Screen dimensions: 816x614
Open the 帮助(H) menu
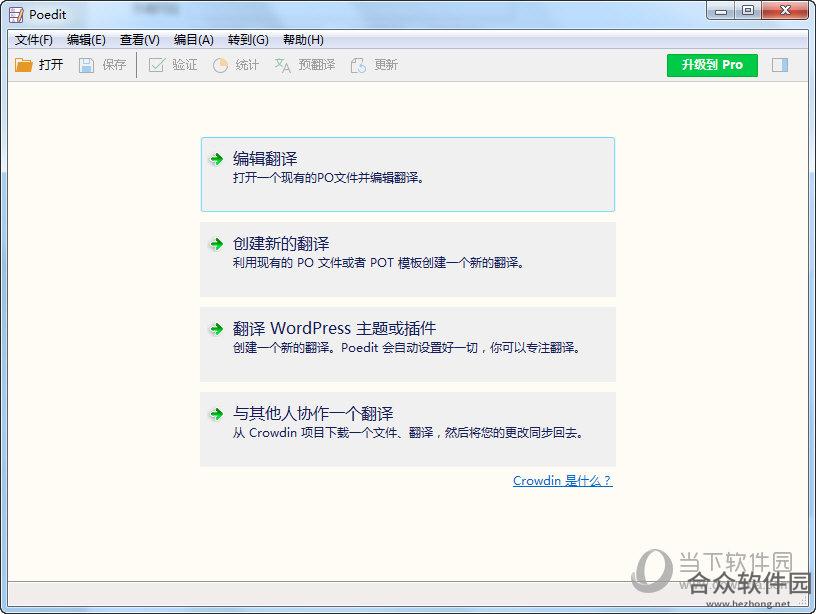point(303,40)
